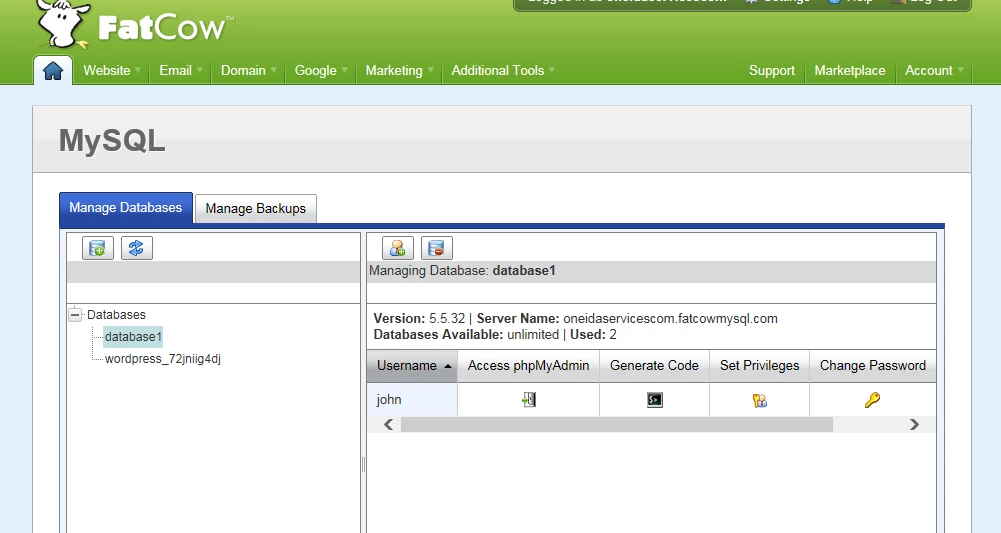Click the Change Password column header

pyautogui.click(x=873, y=366)
